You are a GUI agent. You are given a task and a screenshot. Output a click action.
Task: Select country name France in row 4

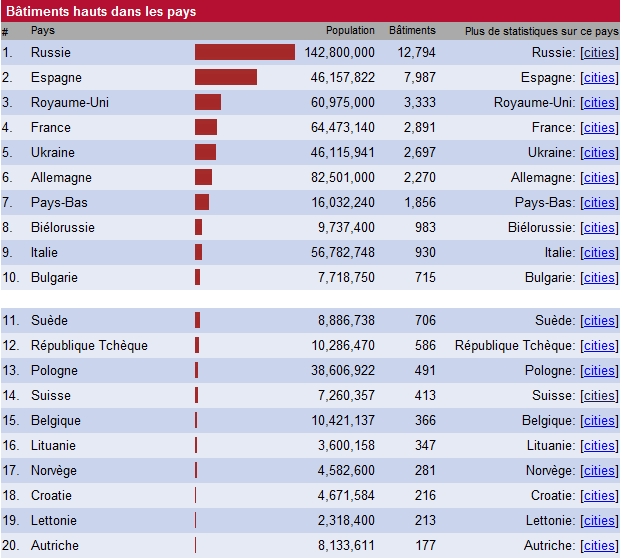[51, 127]
